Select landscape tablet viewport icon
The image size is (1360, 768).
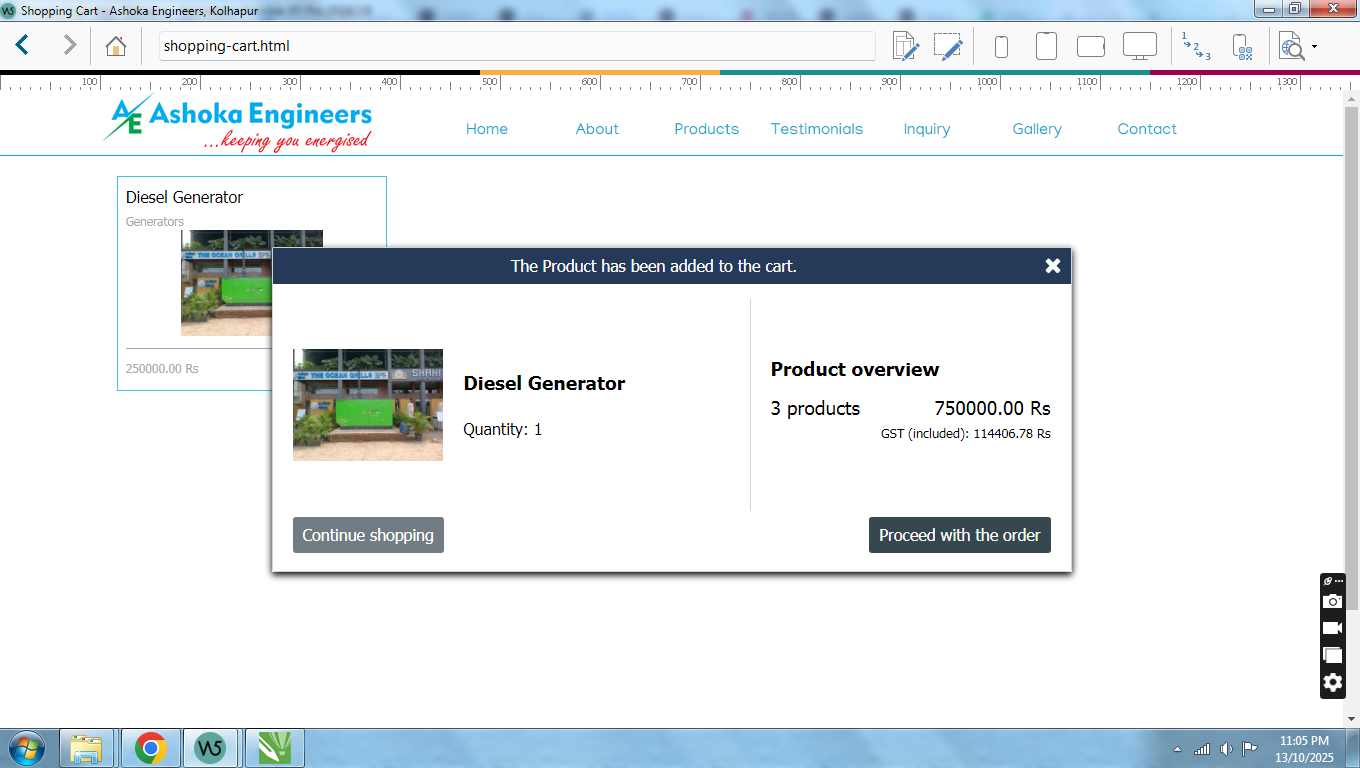click(1090, 46)
